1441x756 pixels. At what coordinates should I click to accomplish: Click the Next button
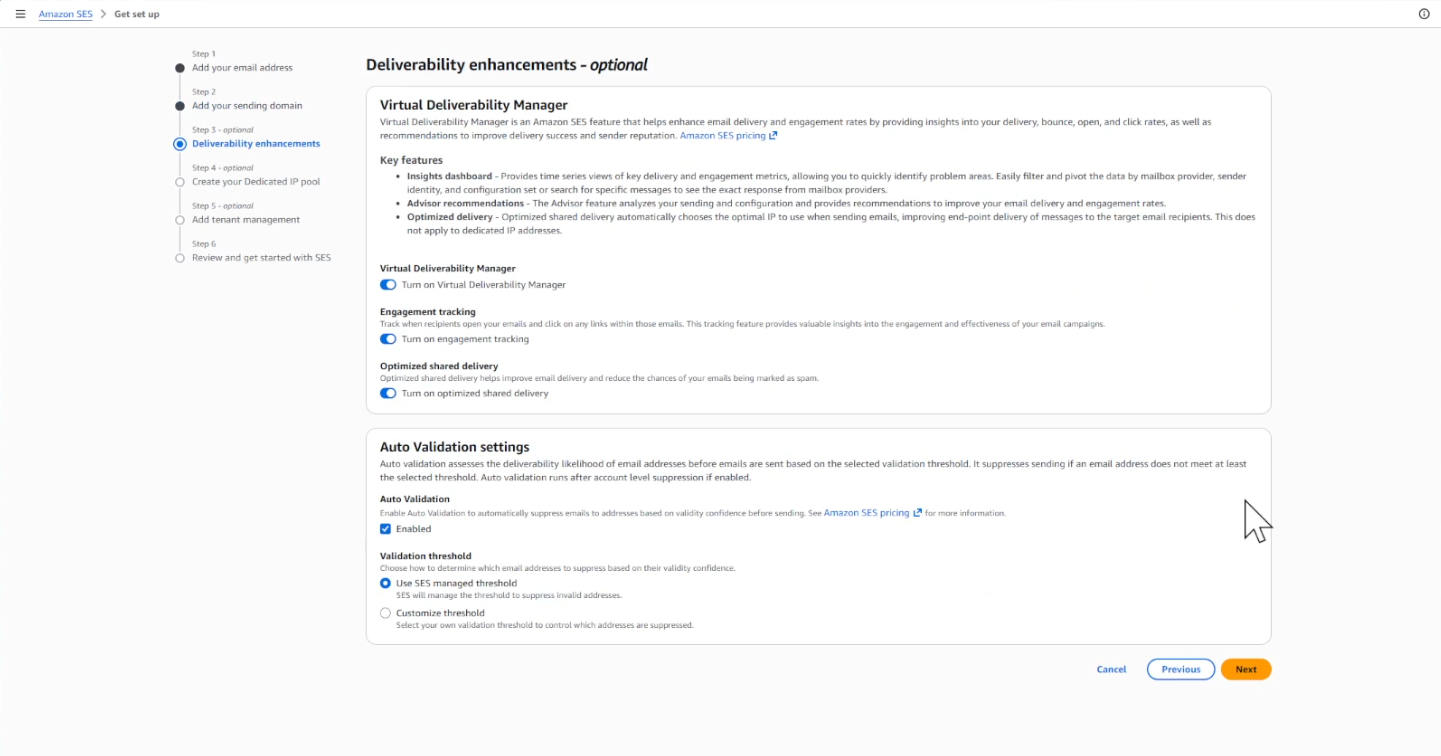(1246, 670)
